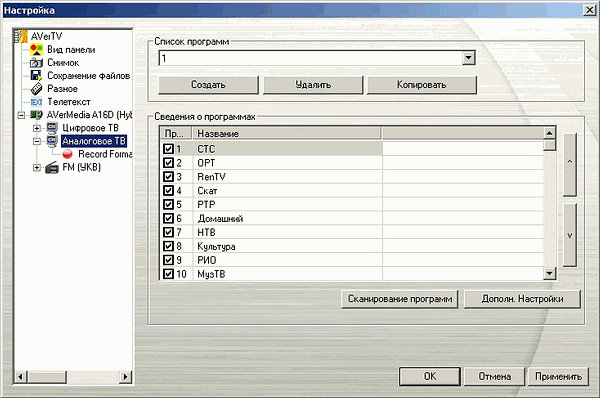Viewport: 600px width, 398px height.
Task: Uncheck channel 4 Скат checkbox
Action: [168, 190]
